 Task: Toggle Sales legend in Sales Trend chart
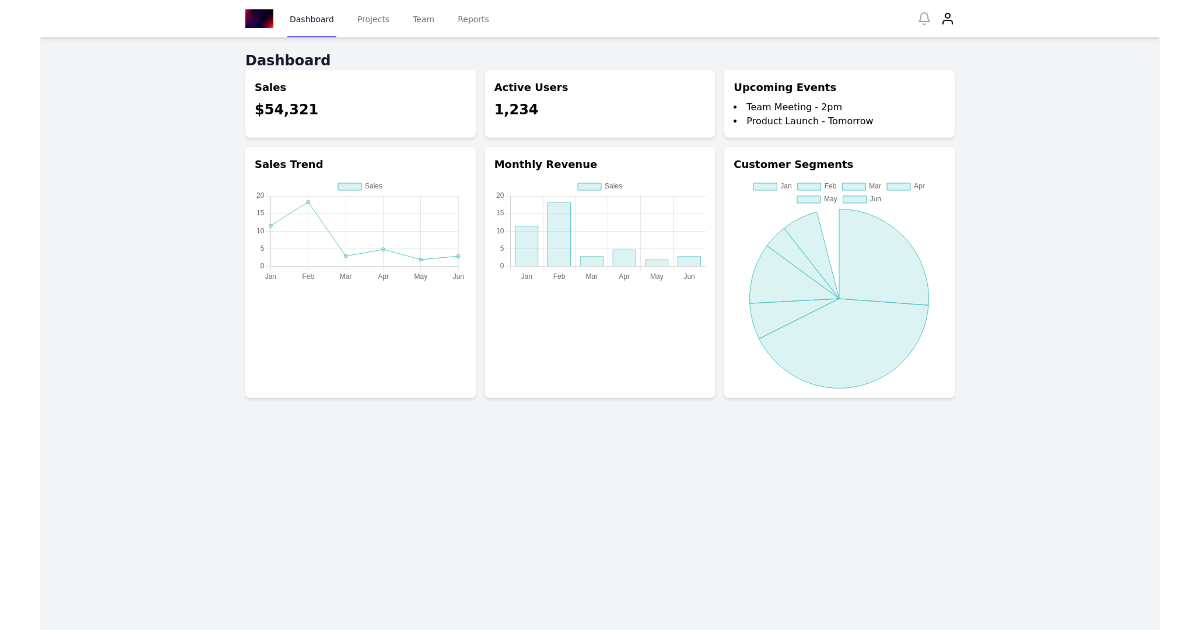(x=360, y=186)
